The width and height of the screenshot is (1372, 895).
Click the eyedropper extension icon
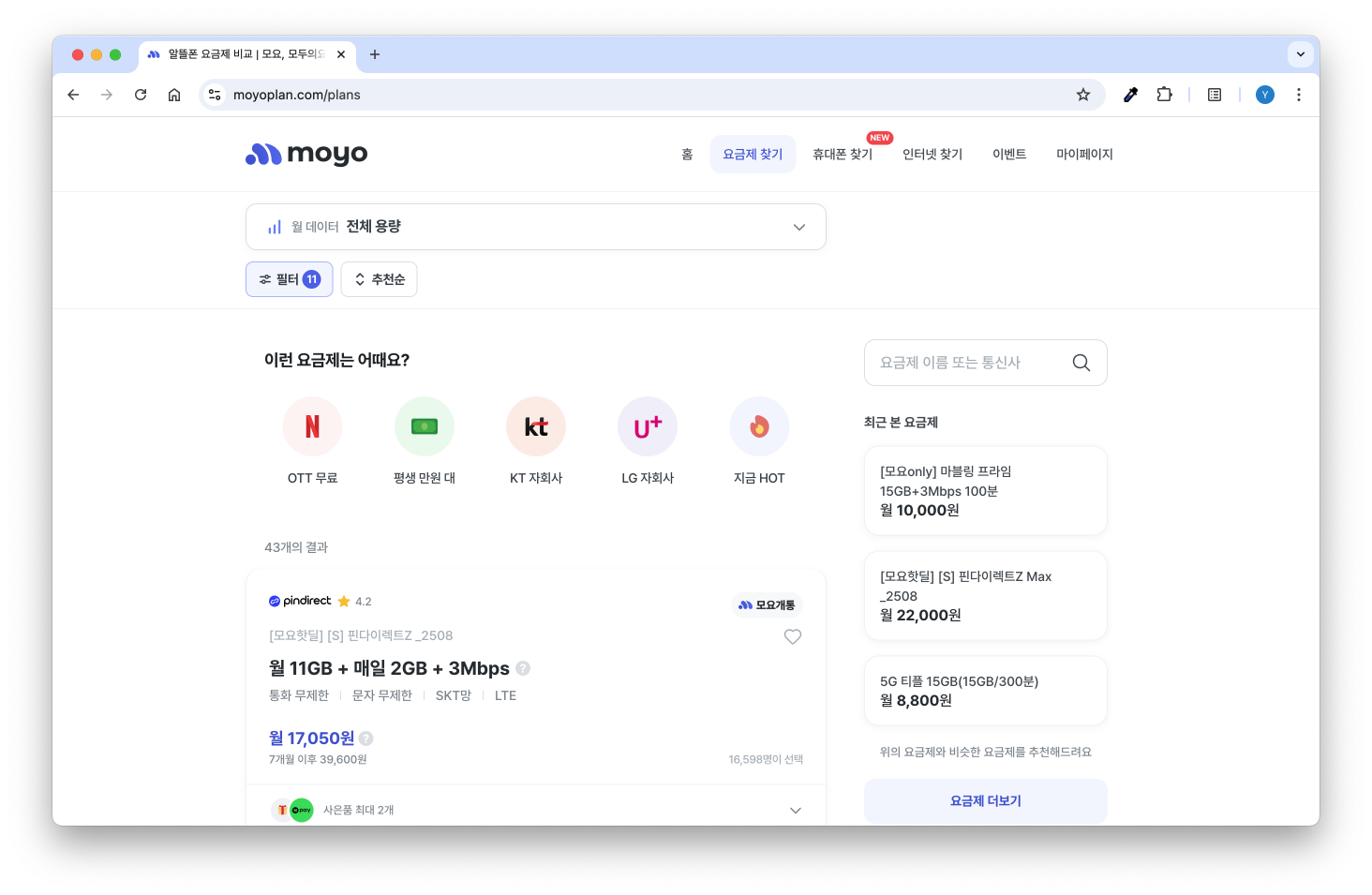[1130, 95]
